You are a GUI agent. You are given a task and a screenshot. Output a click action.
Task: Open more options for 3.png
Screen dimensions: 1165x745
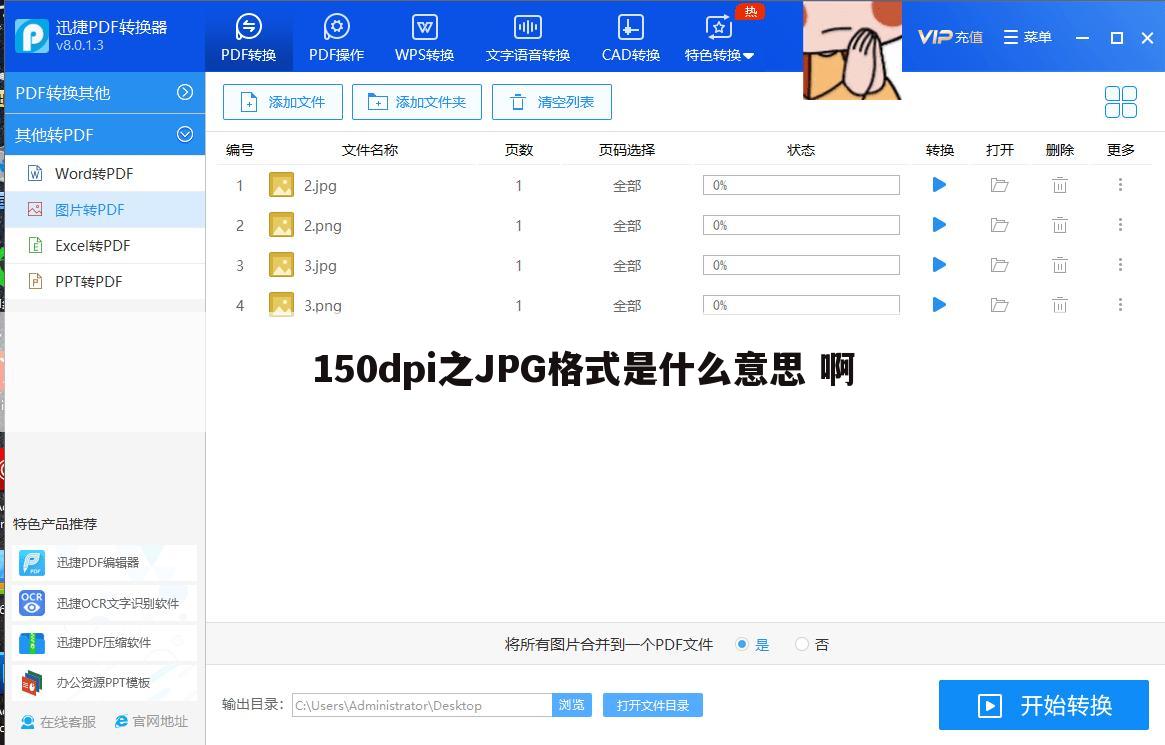[1120, 305]
